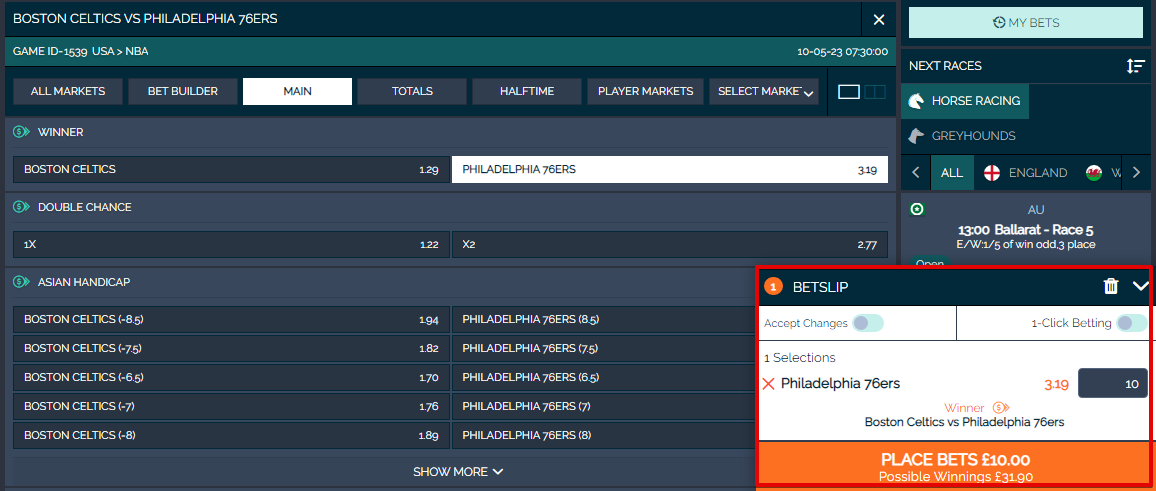Bet on Boston Celtics at 1.29

231,170
